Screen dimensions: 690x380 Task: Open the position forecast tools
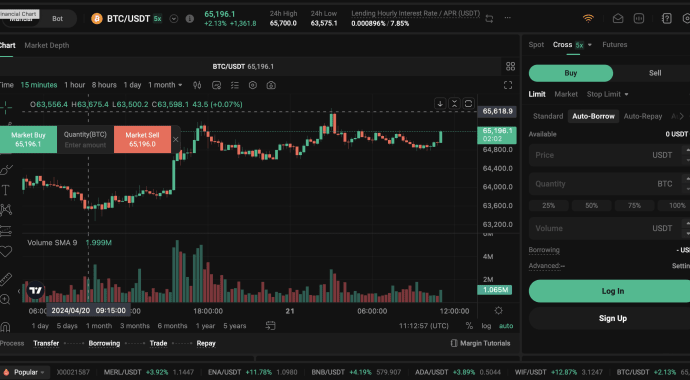pos(5,230)
